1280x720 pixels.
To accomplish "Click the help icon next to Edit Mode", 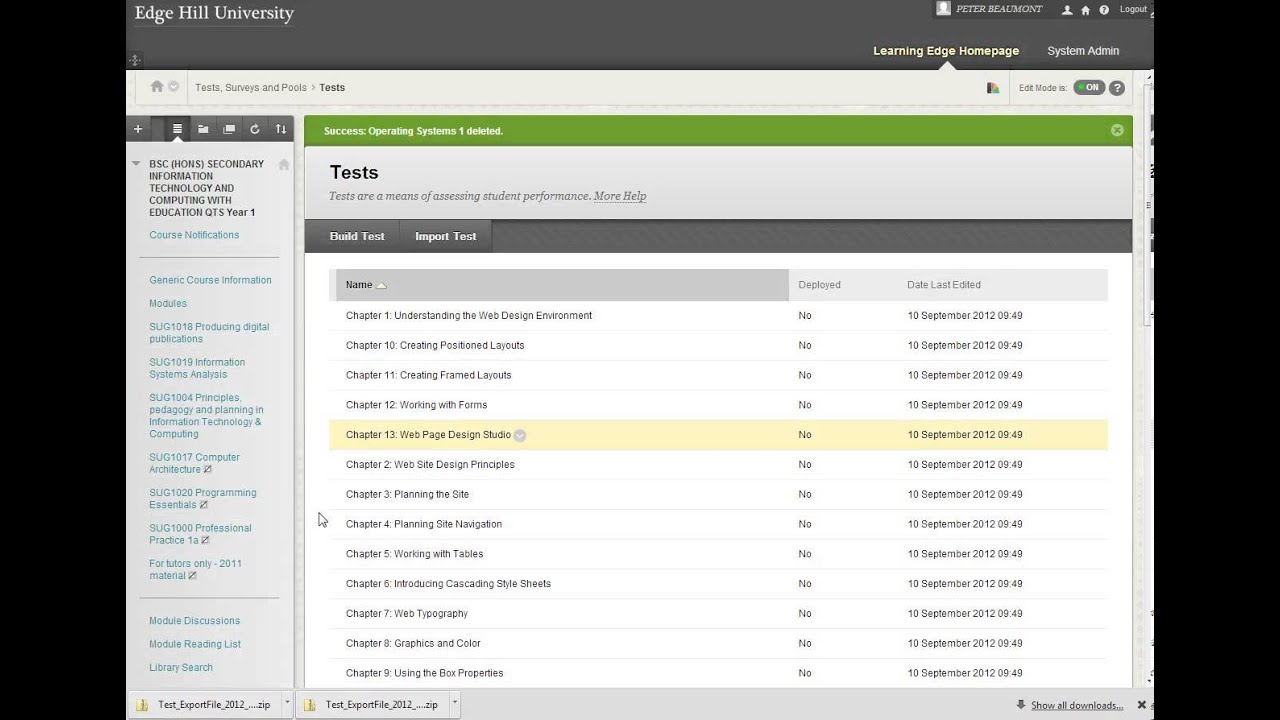I will 1117,88.
